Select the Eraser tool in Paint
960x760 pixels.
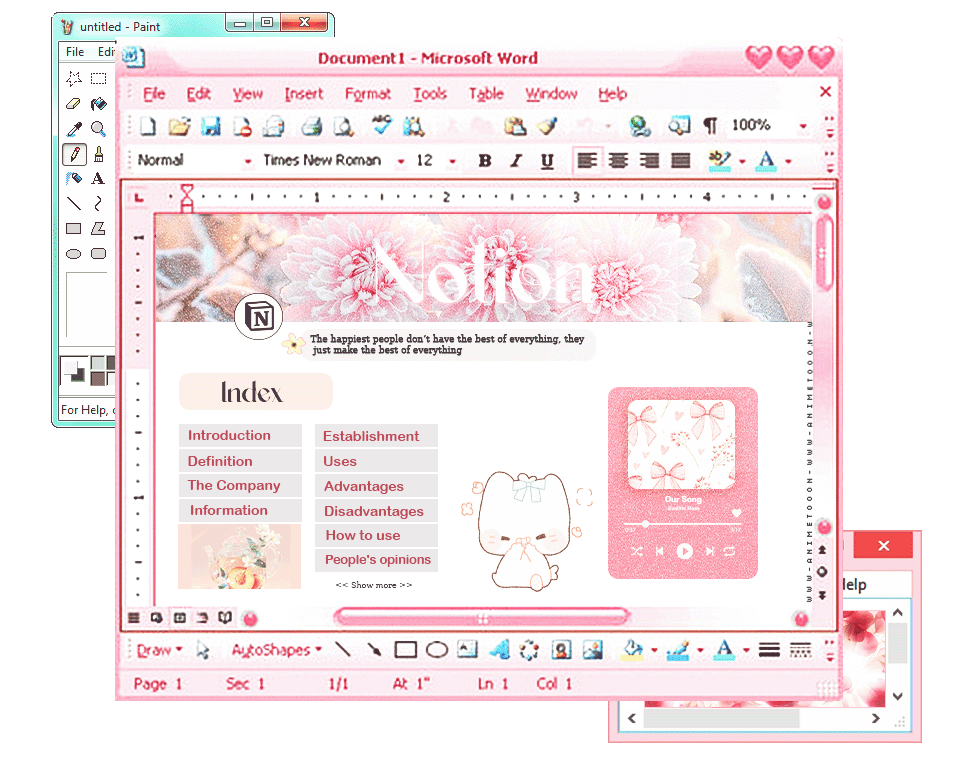(73, 103)
